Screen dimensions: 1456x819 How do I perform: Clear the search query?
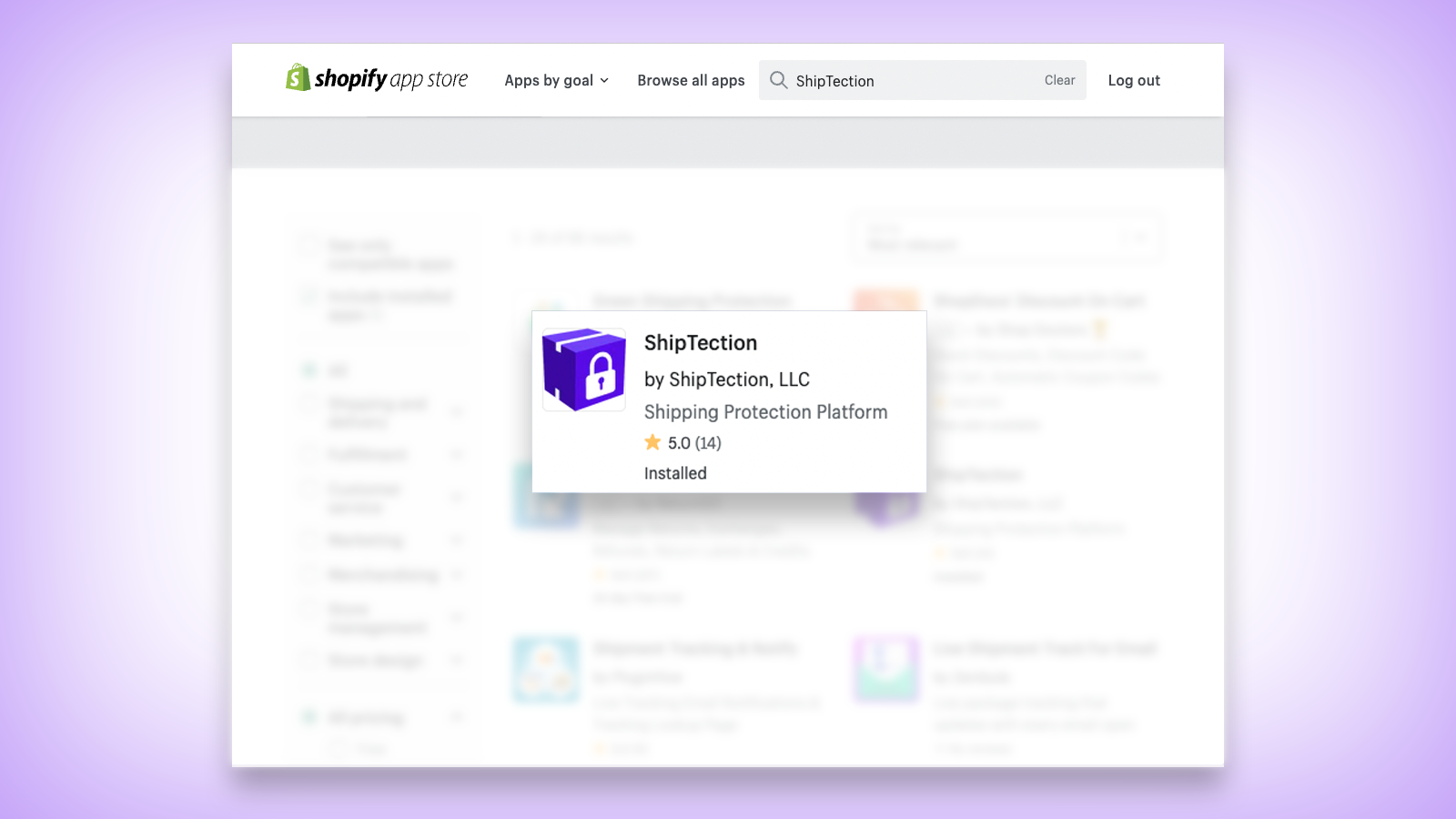click(x=1059, y=80)
